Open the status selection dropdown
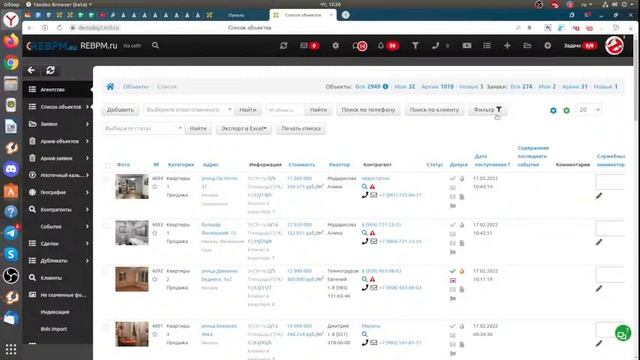640x360 pixels. pyautogui.click(x=143, y=129)
